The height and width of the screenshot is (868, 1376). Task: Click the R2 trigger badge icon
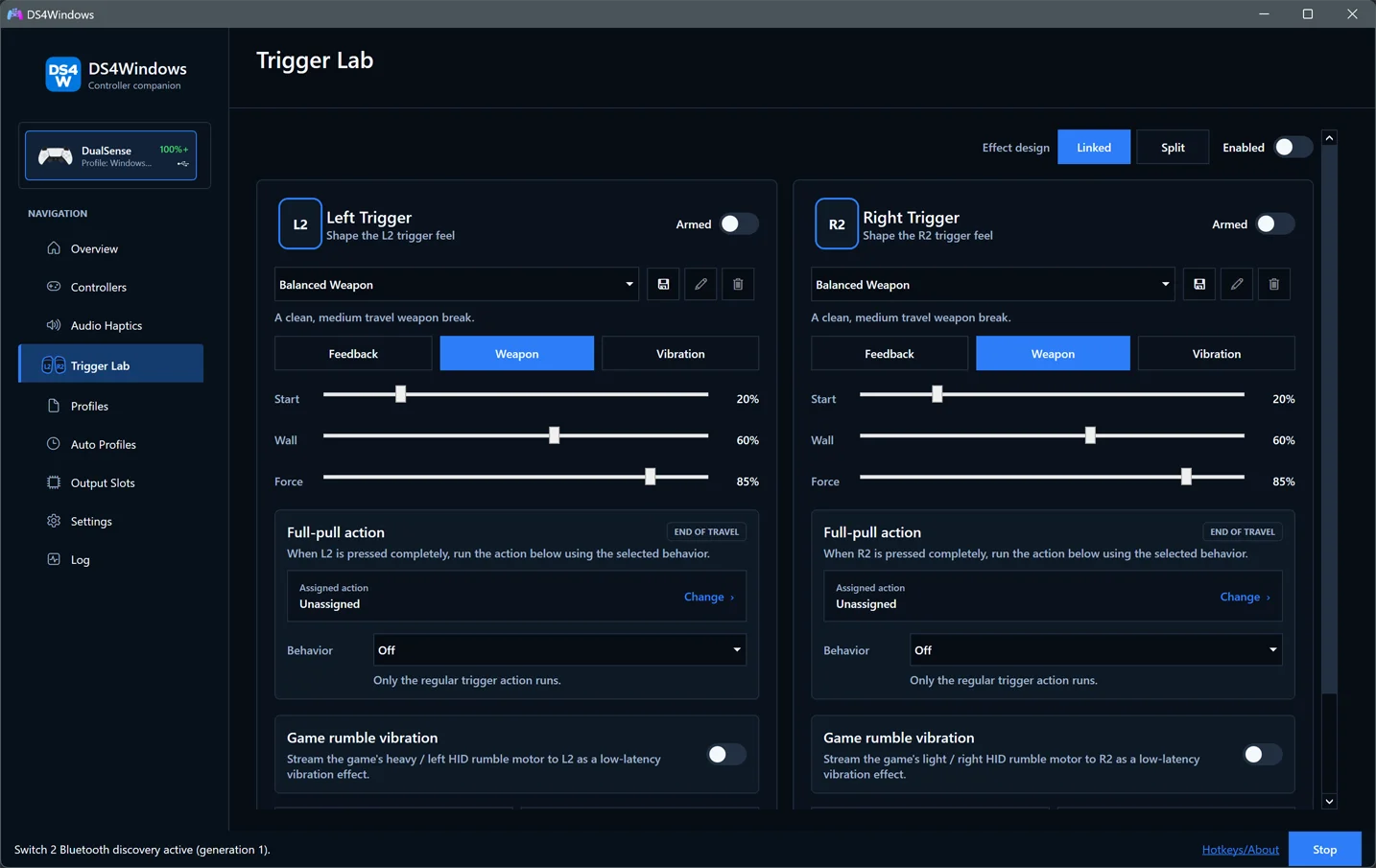pos(837,223)
